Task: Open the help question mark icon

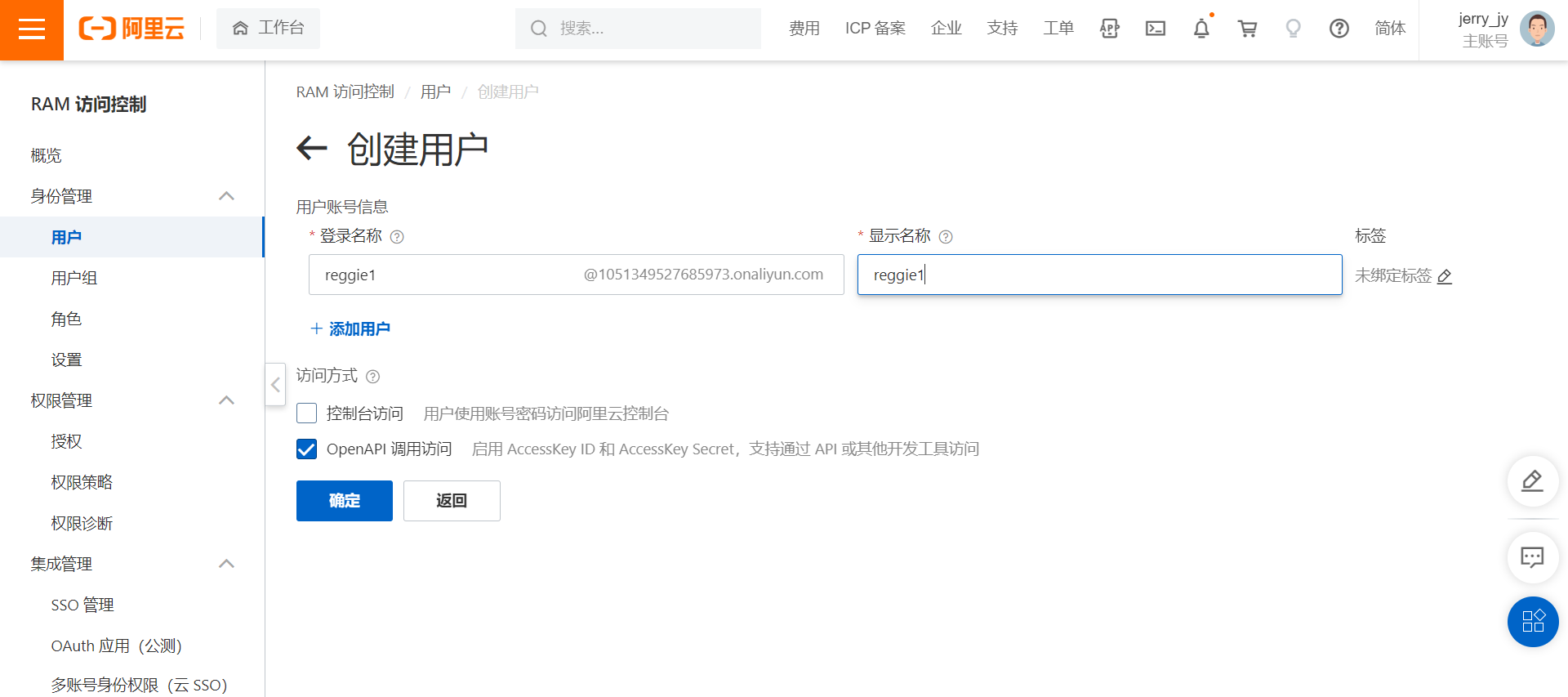Action: [x=1339, y=29]
